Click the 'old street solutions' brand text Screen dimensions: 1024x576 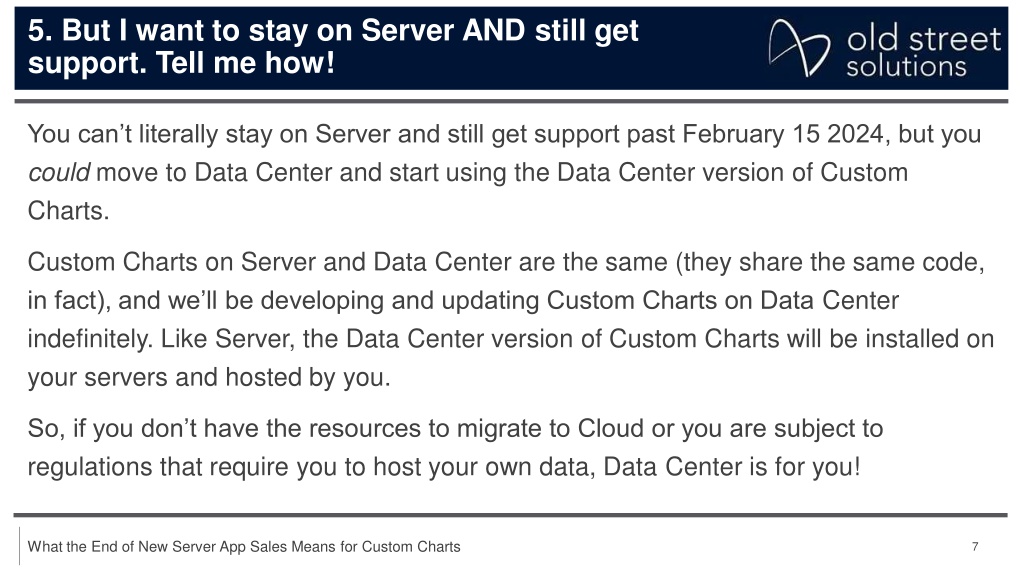click(923, 52)
